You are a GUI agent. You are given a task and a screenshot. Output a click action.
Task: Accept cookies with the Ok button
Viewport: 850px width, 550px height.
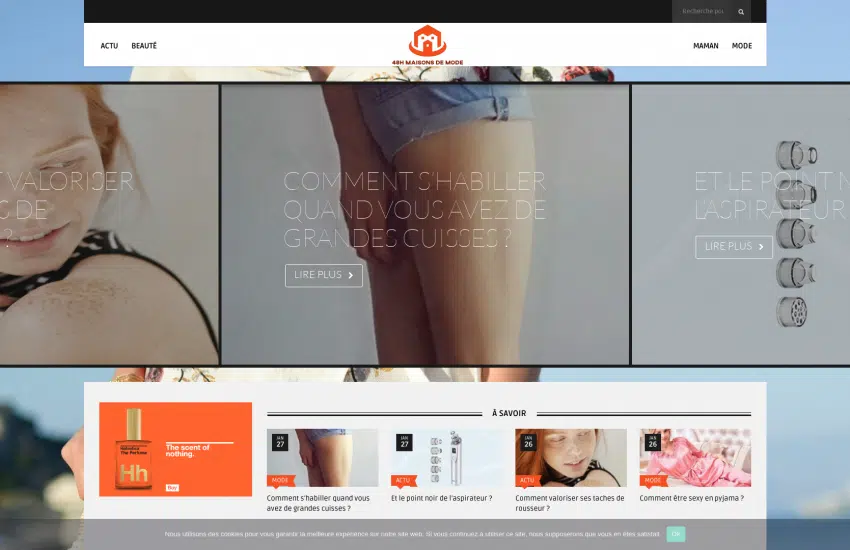point(676,534)
